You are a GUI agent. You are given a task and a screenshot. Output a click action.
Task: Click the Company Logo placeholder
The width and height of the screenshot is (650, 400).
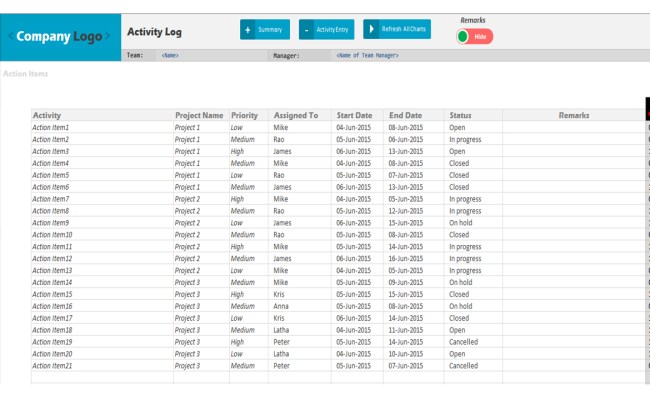pyautogui.click(x=61, y=37)
